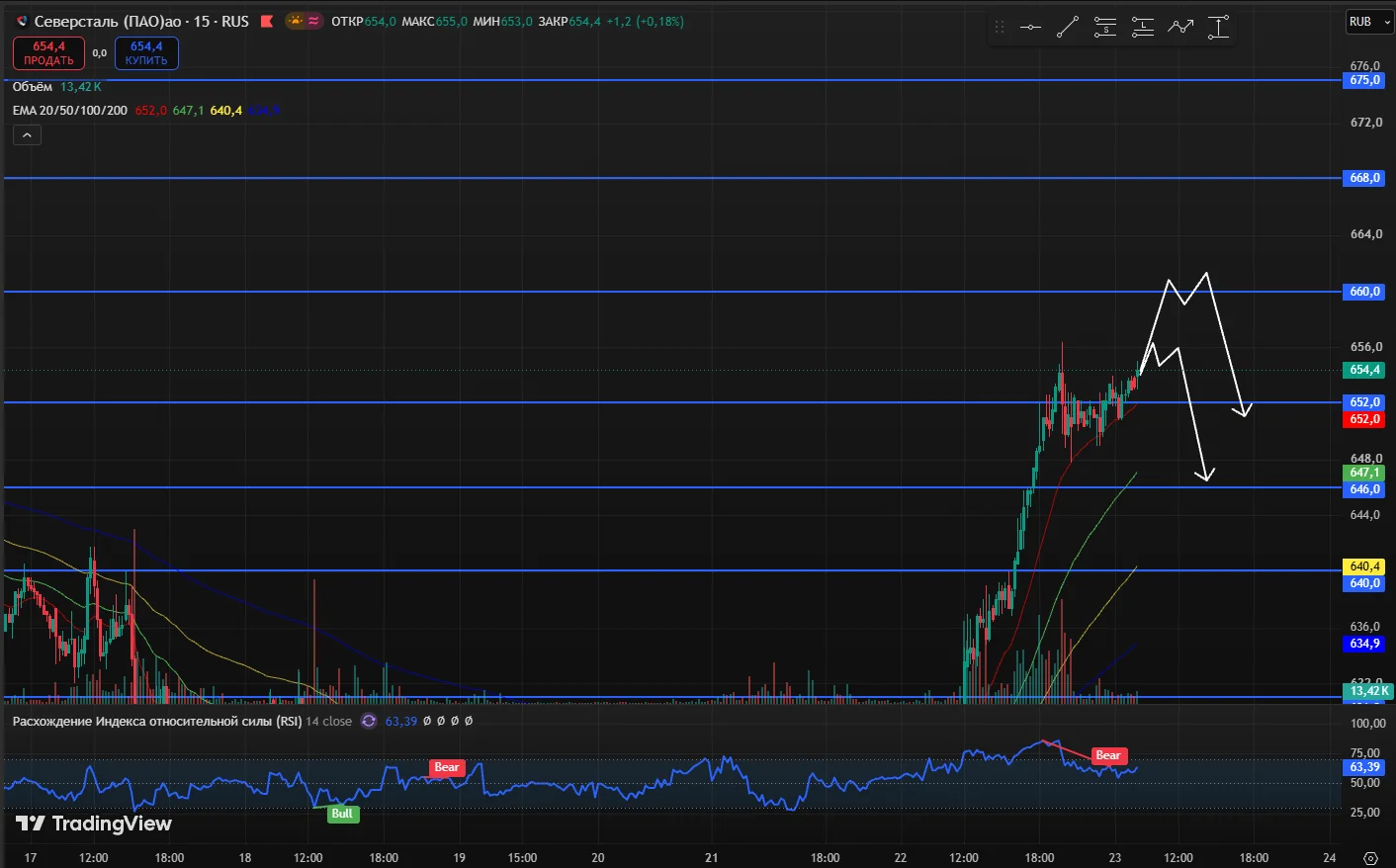
Task: Click the green 654,4 current price label
Action: coord(1365,370)
